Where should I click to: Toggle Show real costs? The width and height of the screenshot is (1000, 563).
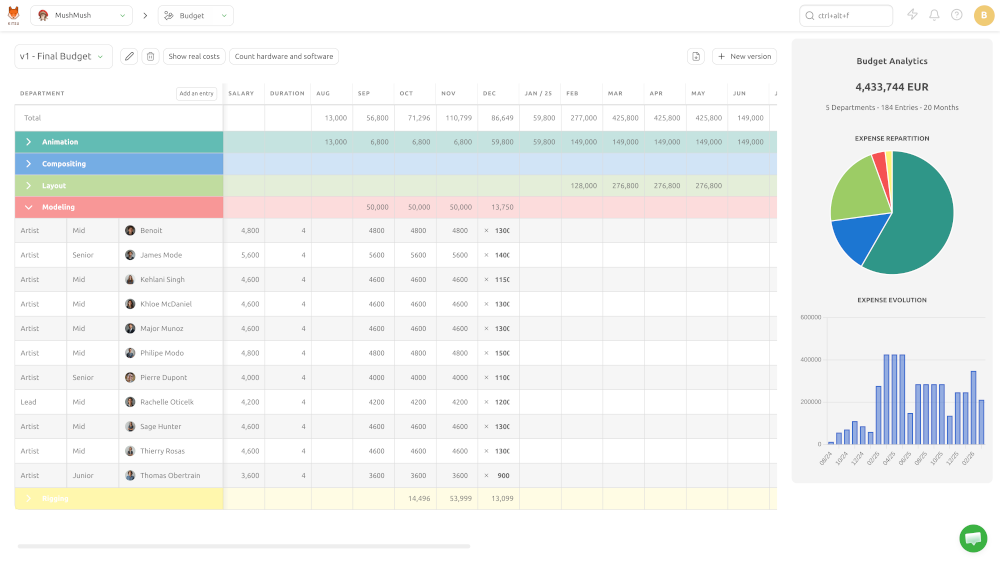coord(194,56)
